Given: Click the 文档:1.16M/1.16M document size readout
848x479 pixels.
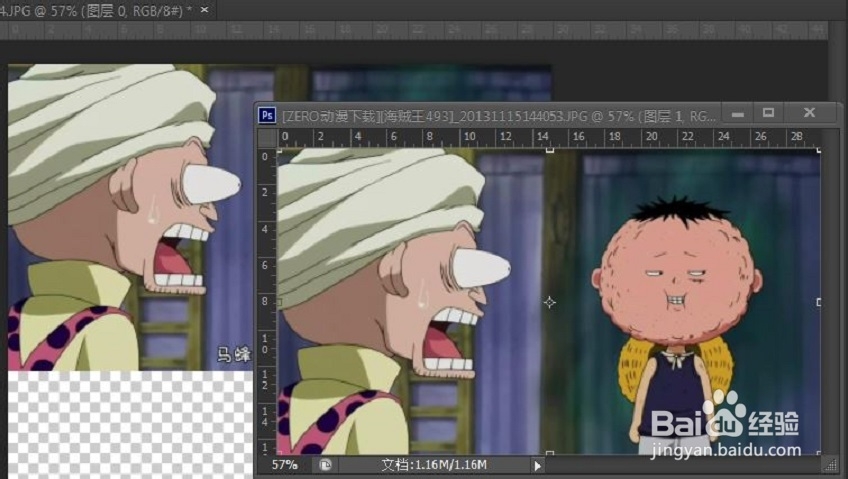Looking at the screenshot, I should click(434, 465).
